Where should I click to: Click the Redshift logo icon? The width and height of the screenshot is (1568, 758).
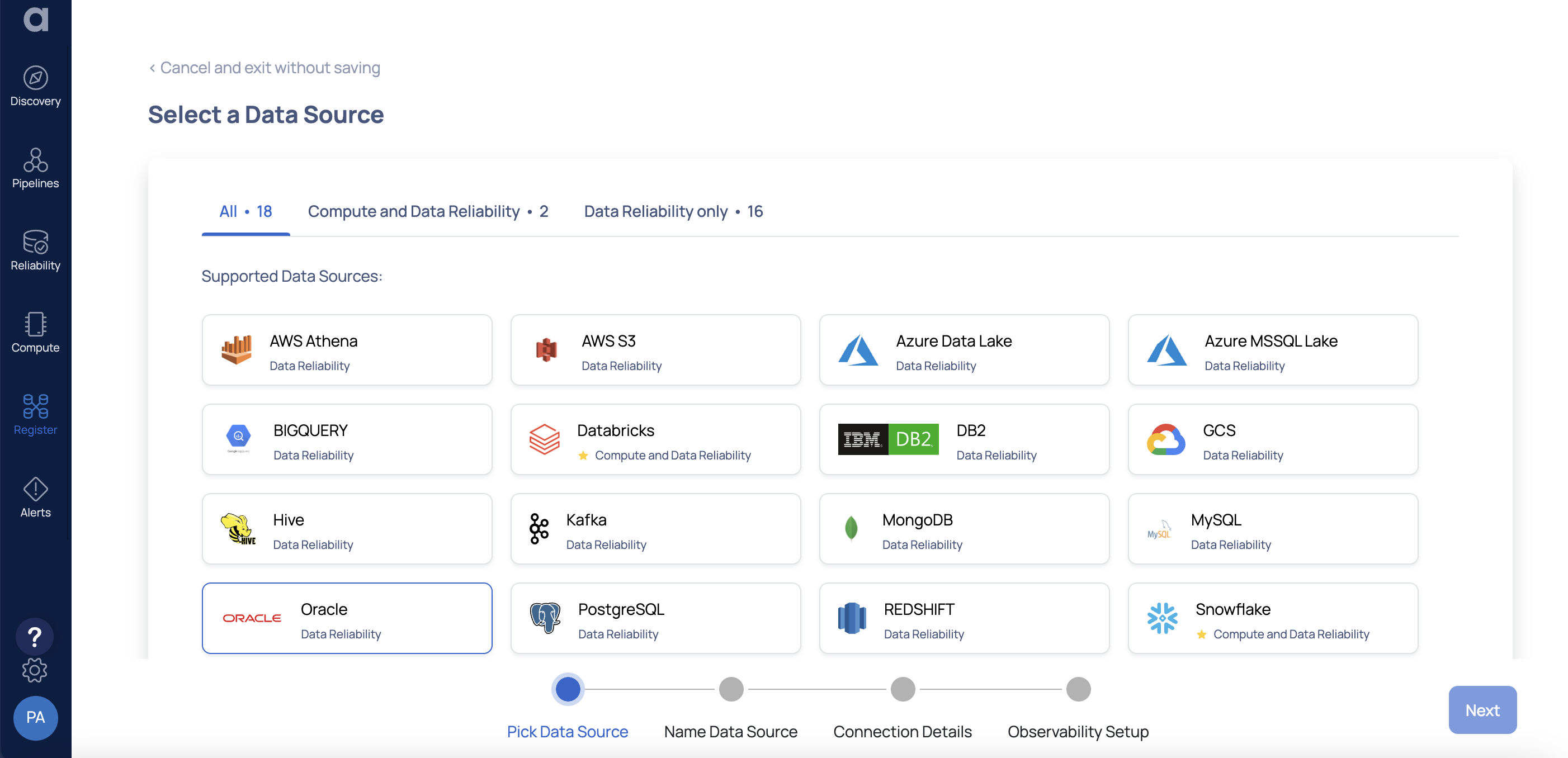tap(852, 618)
